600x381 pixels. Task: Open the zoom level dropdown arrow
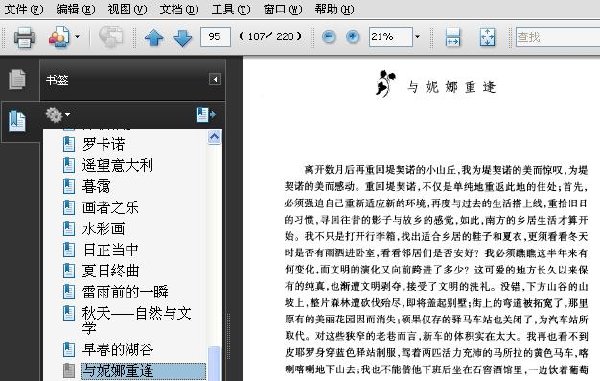coord(417,37)
